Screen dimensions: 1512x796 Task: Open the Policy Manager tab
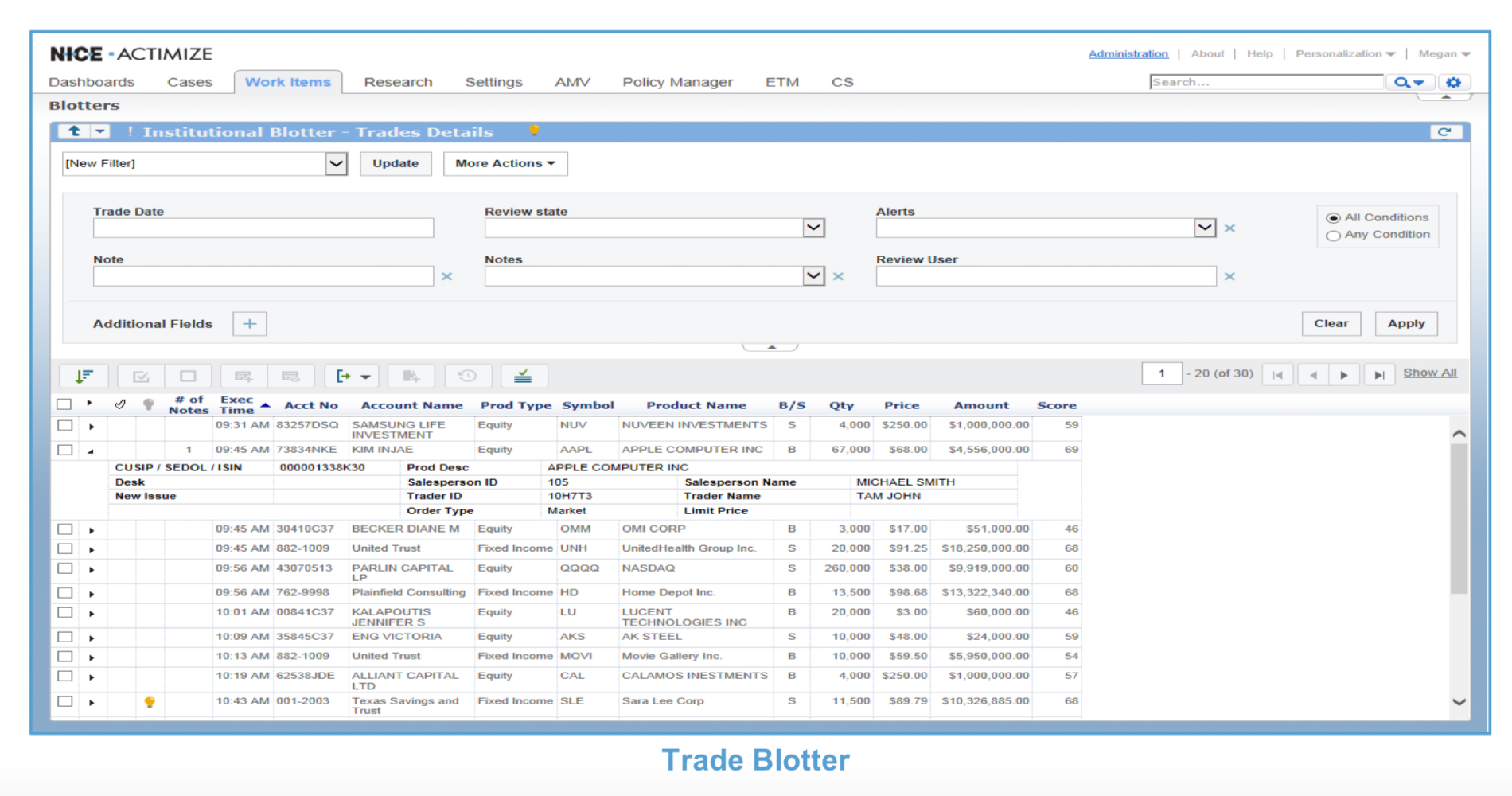[677, 82]
